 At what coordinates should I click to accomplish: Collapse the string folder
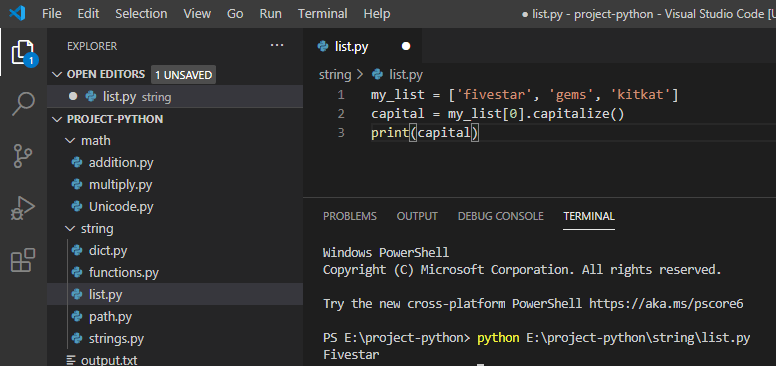pos(69,229)
